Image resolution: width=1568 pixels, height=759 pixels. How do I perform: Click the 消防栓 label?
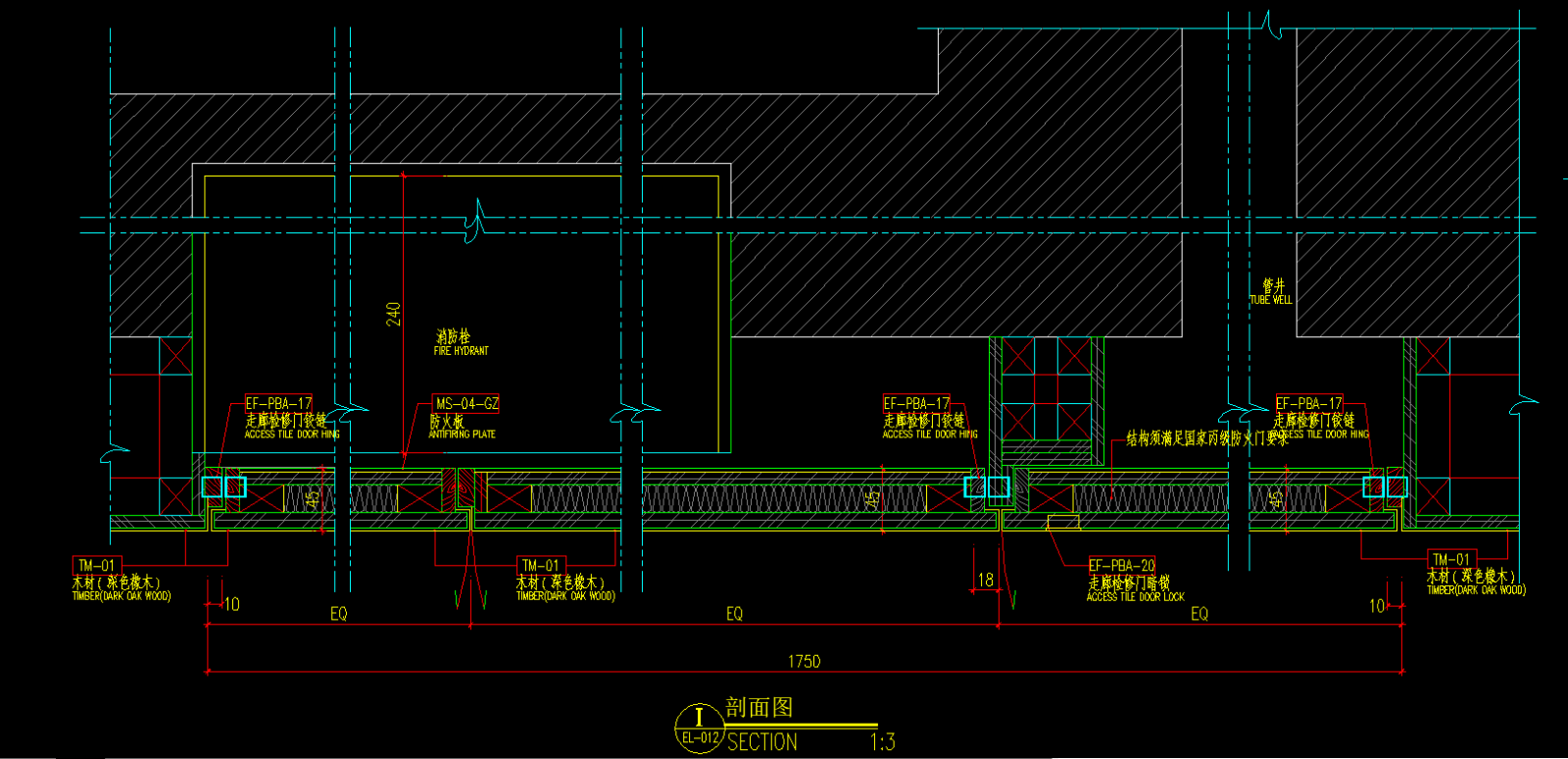coord(453,336)
